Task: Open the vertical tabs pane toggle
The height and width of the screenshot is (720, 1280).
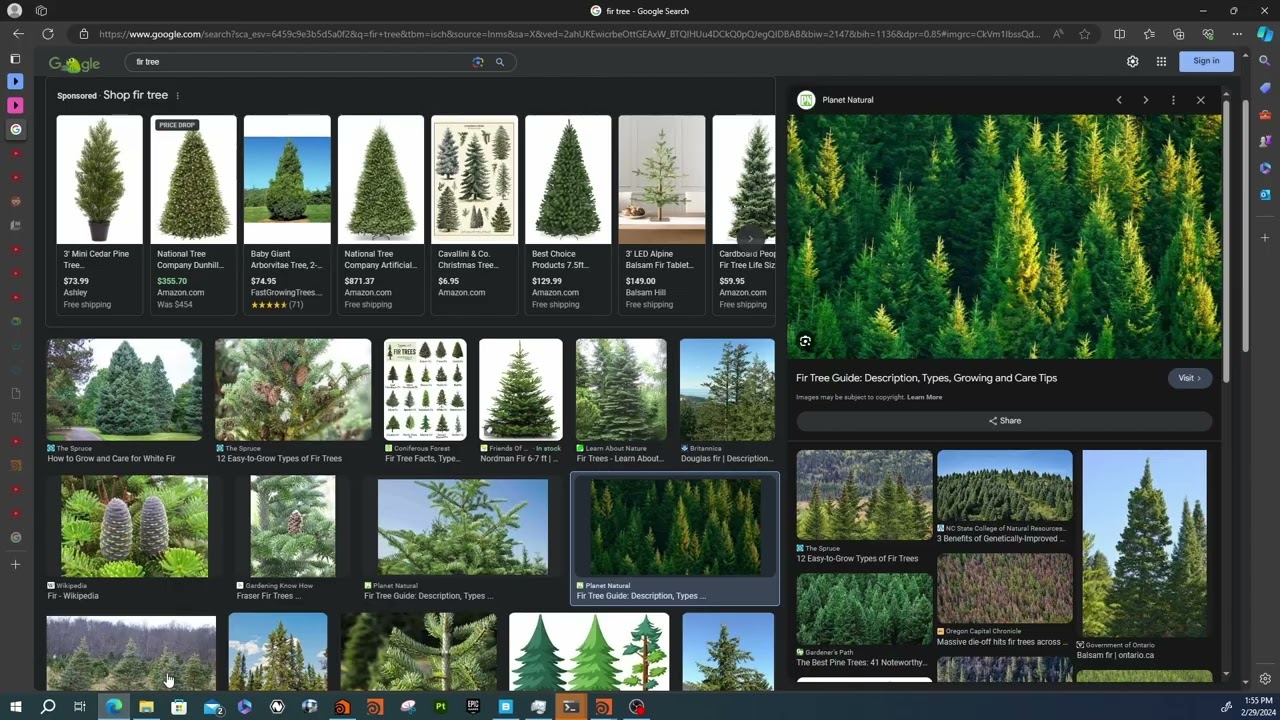Action: point(15,59)
